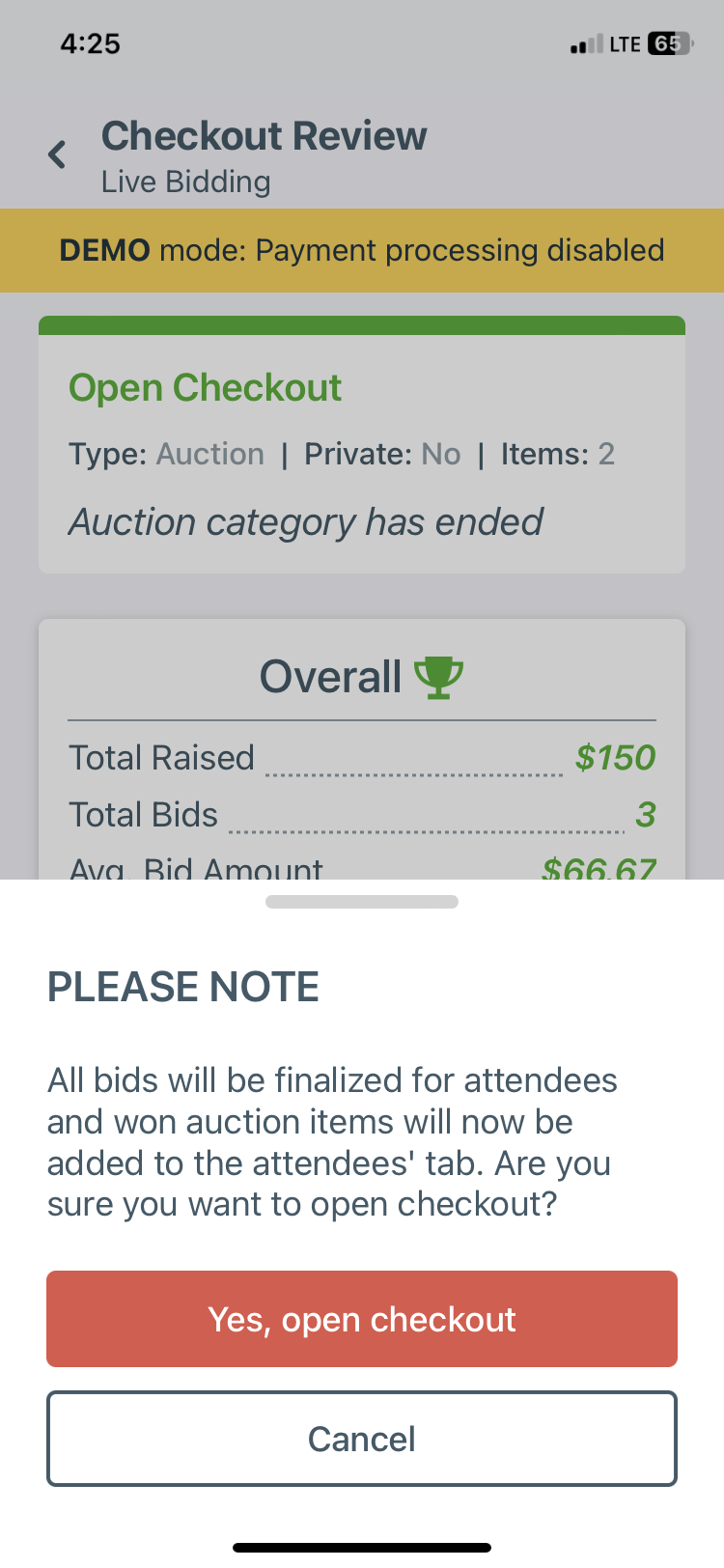Tap the Live Bidding subtitle
This screenshot has width=724, height=1568.
(x=186, y=182)
